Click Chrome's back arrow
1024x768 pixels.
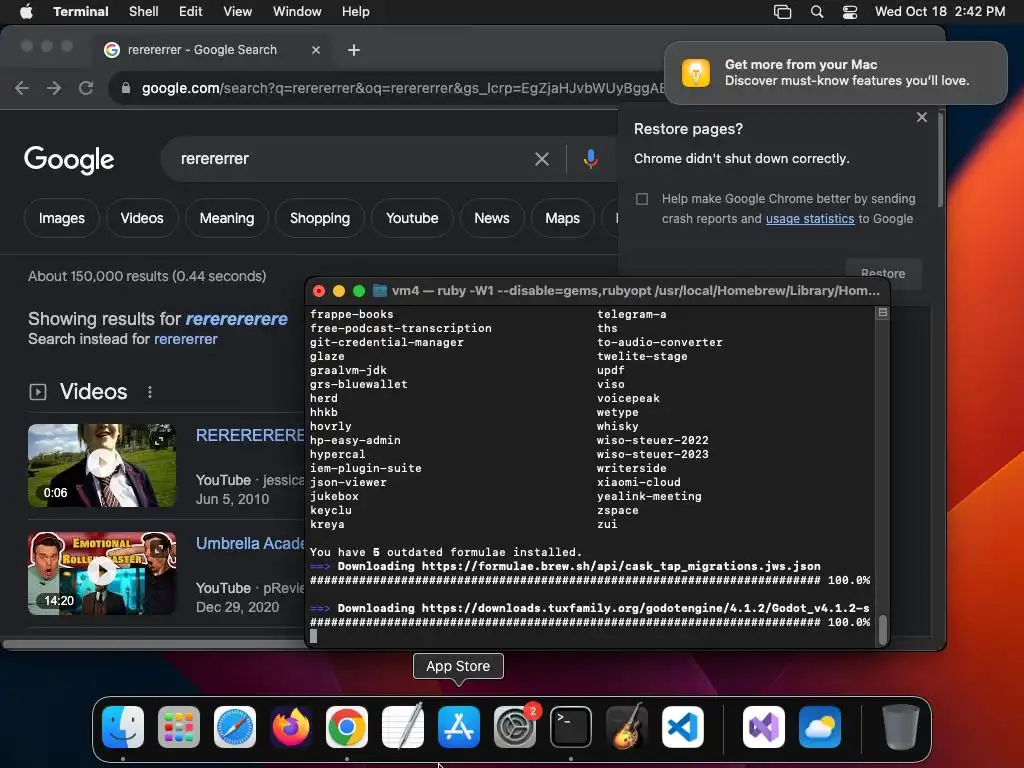[22, 88]
